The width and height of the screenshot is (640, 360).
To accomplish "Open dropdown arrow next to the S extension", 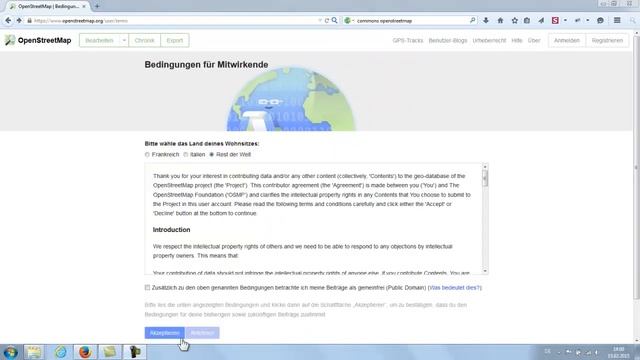I will [565, 20].
